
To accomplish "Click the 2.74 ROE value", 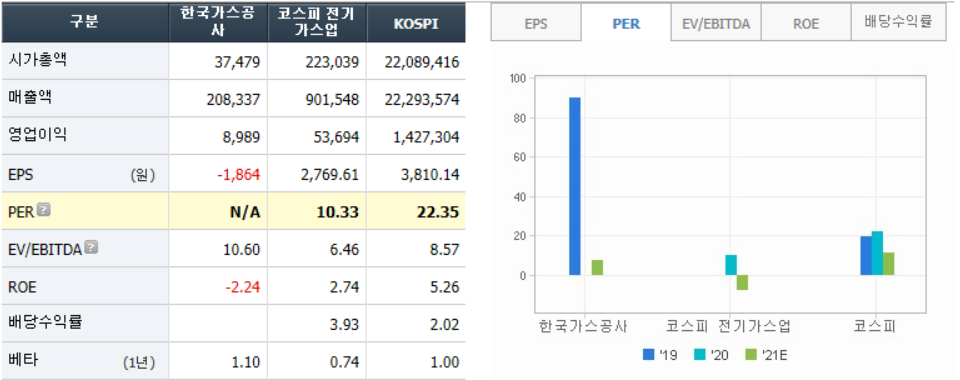I will coord(345,287).
